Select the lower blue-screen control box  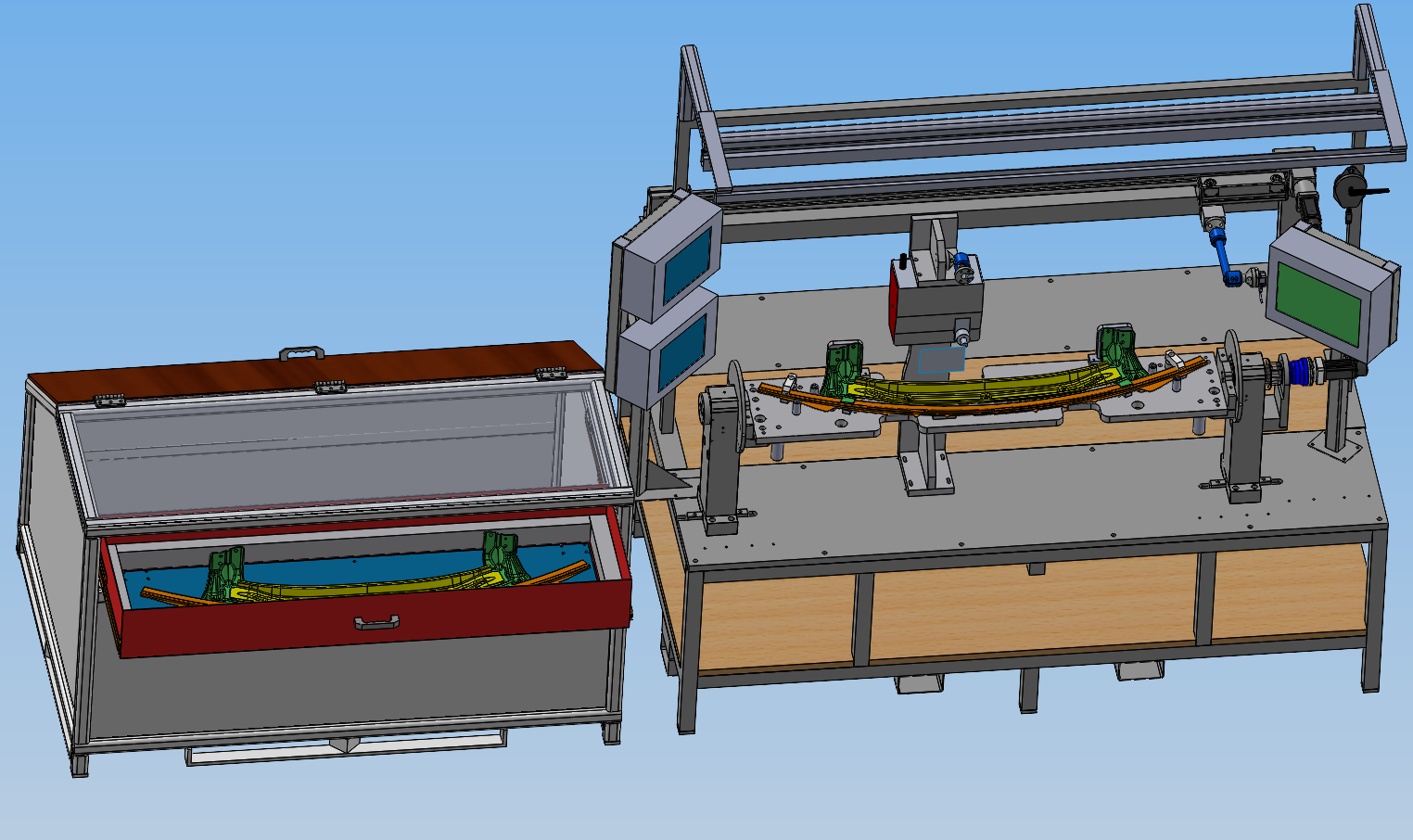[x=668, y=349]
